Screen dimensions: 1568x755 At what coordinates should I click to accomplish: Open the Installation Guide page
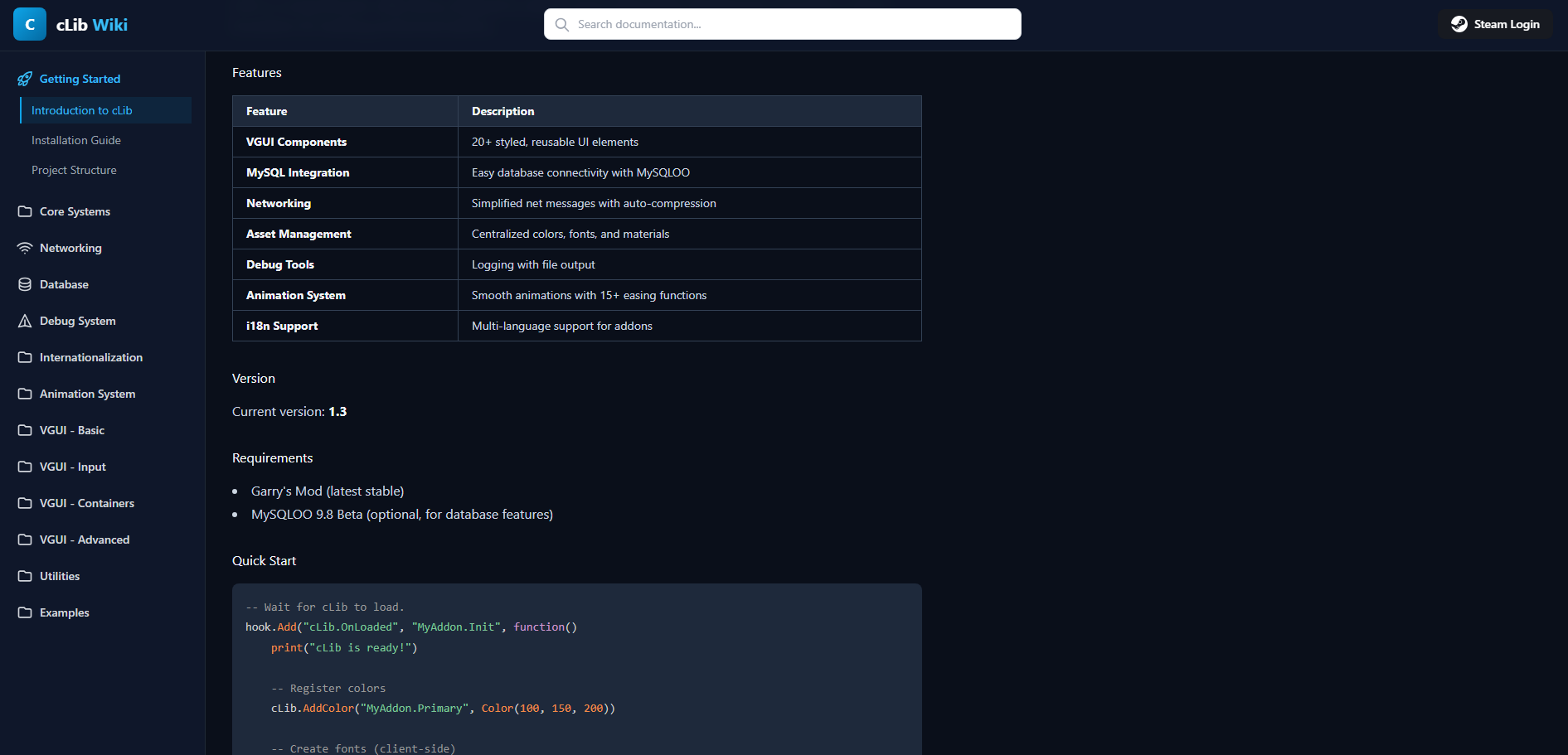click(105, 140)
